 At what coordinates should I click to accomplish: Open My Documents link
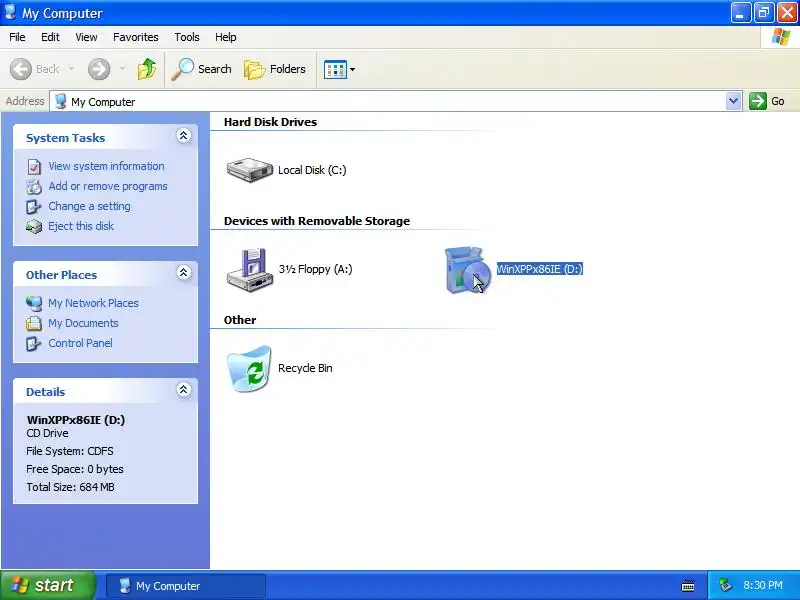tap(83, 323)
